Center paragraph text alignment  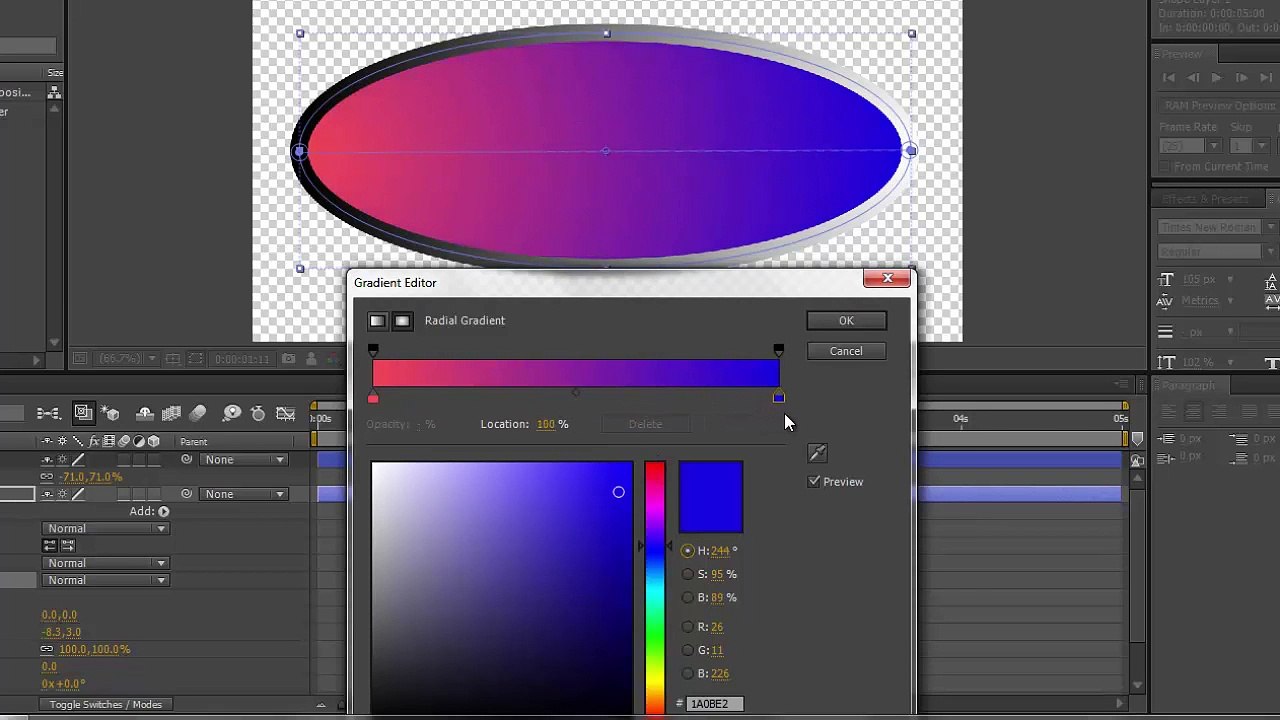pos(1193,412)
